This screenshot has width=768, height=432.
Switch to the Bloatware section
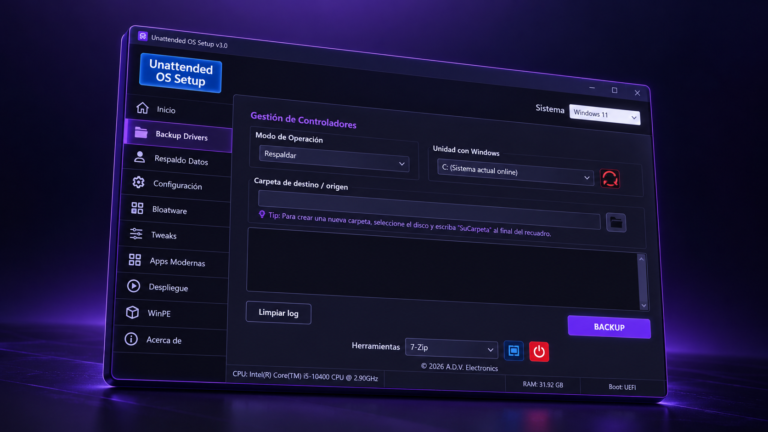click(x=174, y=210)
